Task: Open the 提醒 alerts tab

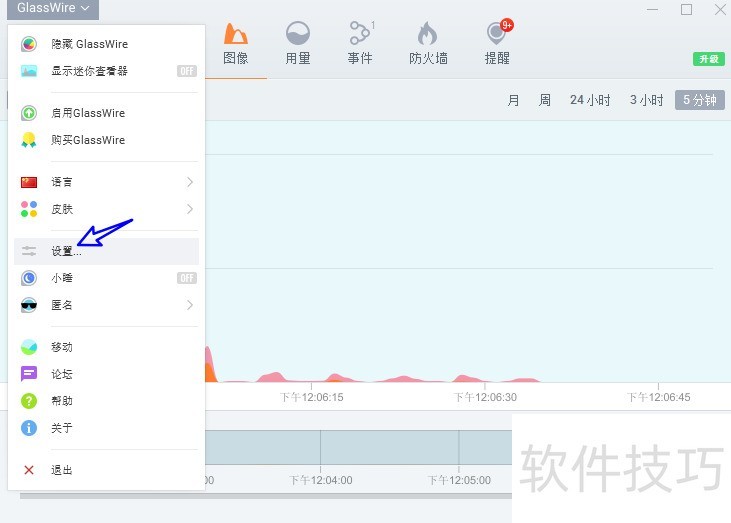Action: pyautogui.click(x=497, y=44)
